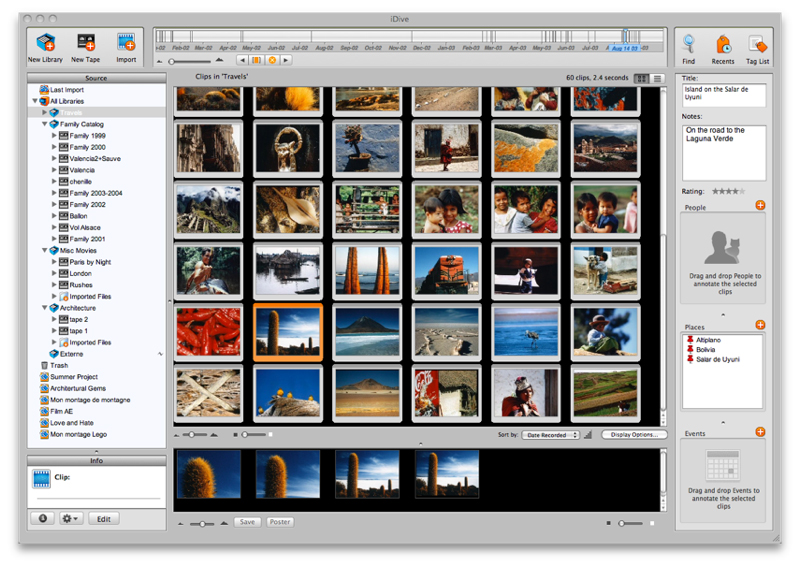
Task: Open the Tag List icon
Action: (757, 44)
